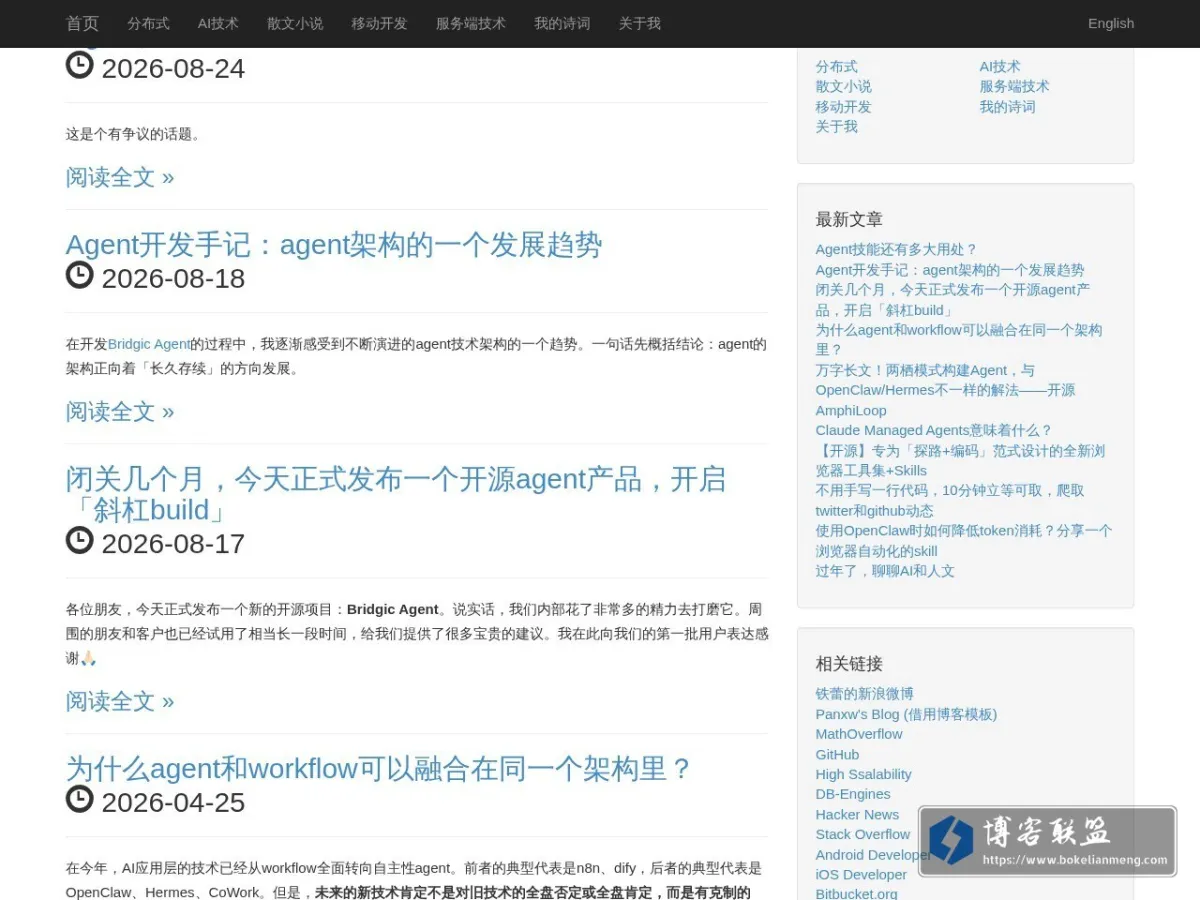Screen dimensions: 1200x900
Task: Open sidebar category 移动开发
Action: (x=843, y=106)
